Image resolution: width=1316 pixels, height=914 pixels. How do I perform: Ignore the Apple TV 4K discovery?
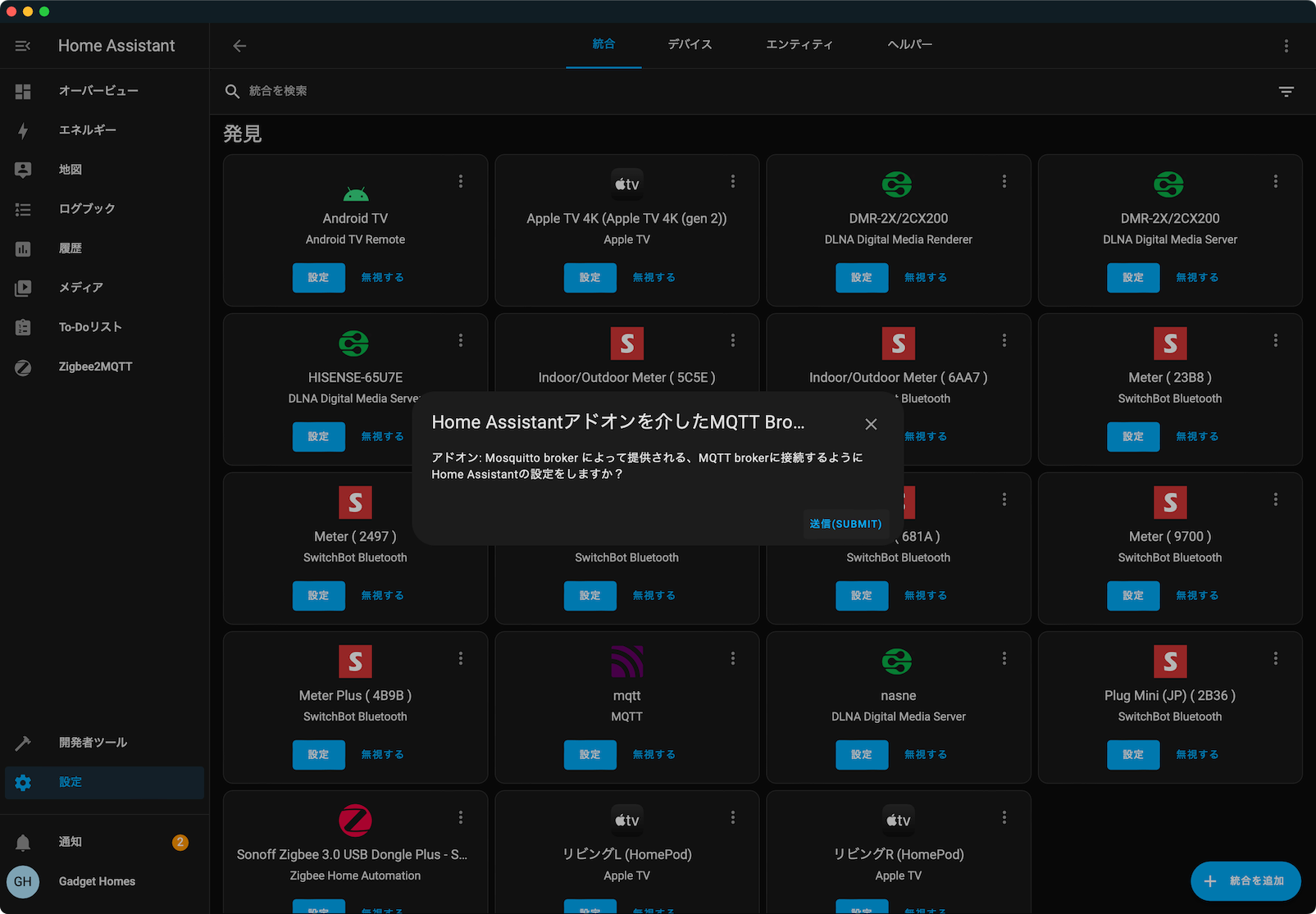click(x=654, y=278)
